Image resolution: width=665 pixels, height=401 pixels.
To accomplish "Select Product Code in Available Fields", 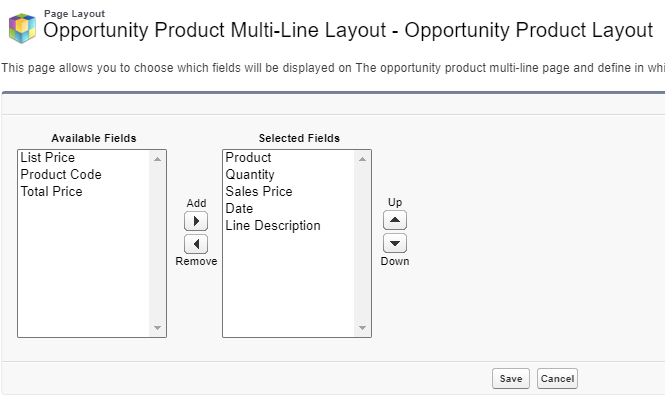I will click(61, 175).
